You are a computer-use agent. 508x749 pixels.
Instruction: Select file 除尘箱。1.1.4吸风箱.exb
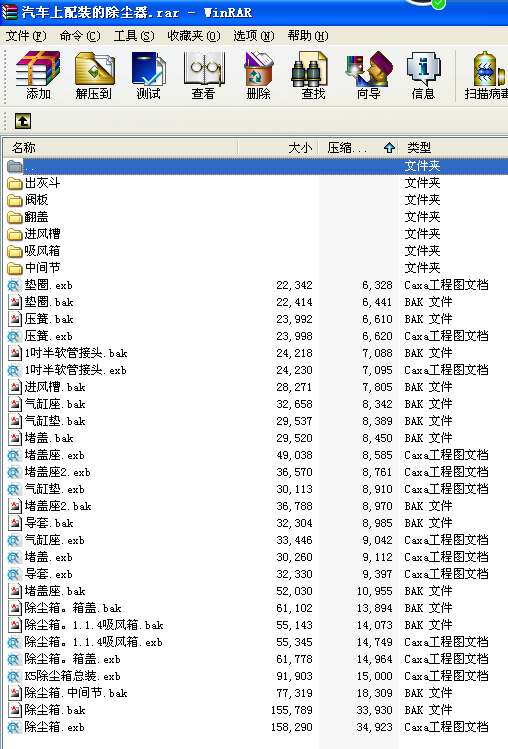tap(93, 642)
